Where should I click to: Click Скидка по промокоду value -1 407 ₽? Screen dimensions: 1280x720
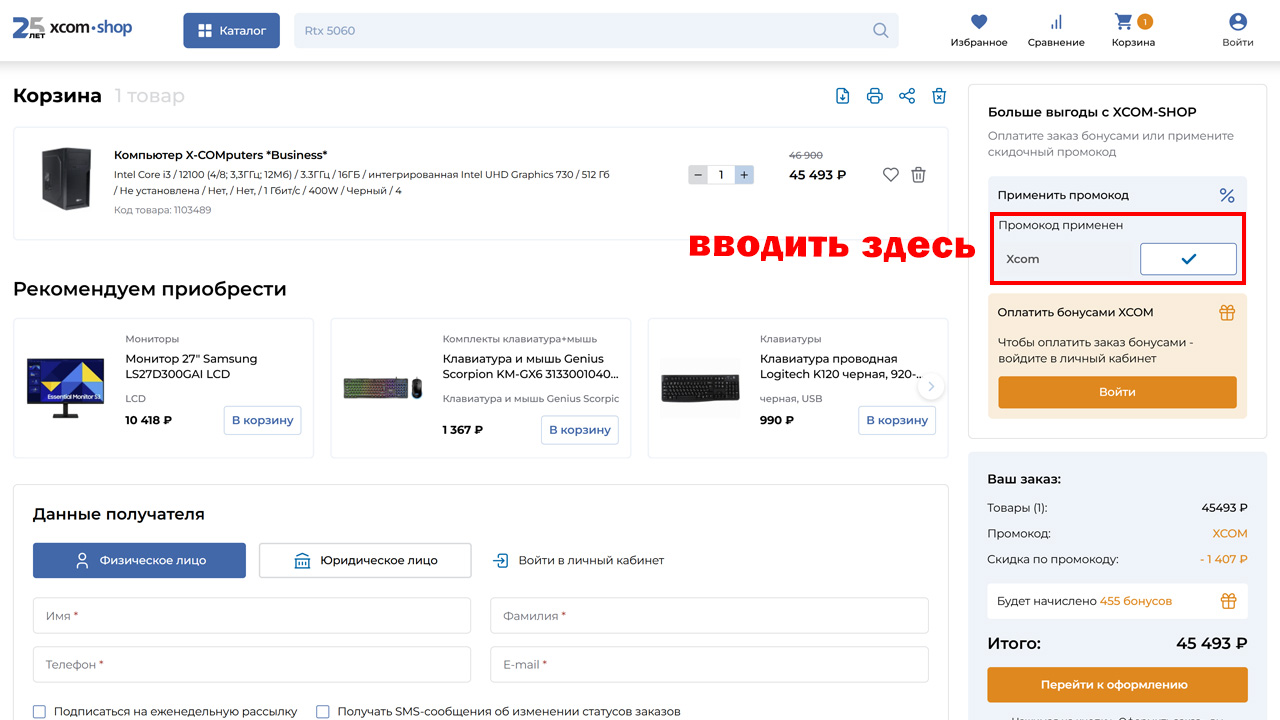(1224, 560)
